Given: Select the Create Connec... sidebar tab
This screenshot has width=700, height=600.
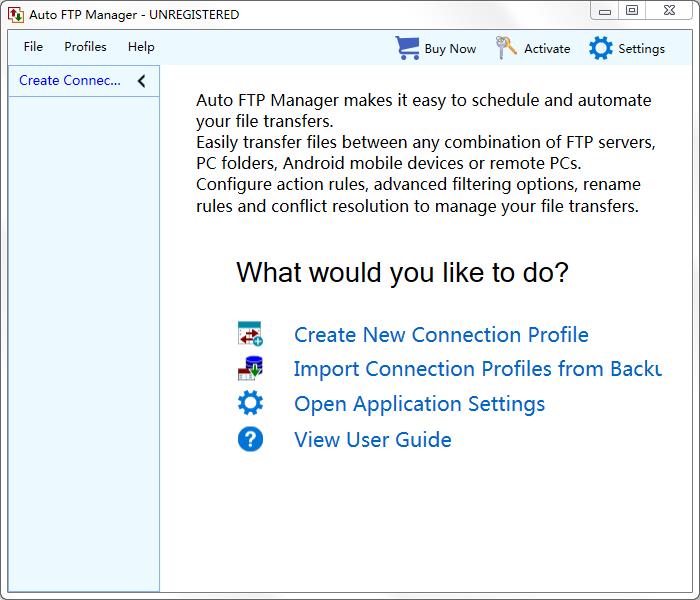Looking at the screenshot, I should tap(70, 81).
